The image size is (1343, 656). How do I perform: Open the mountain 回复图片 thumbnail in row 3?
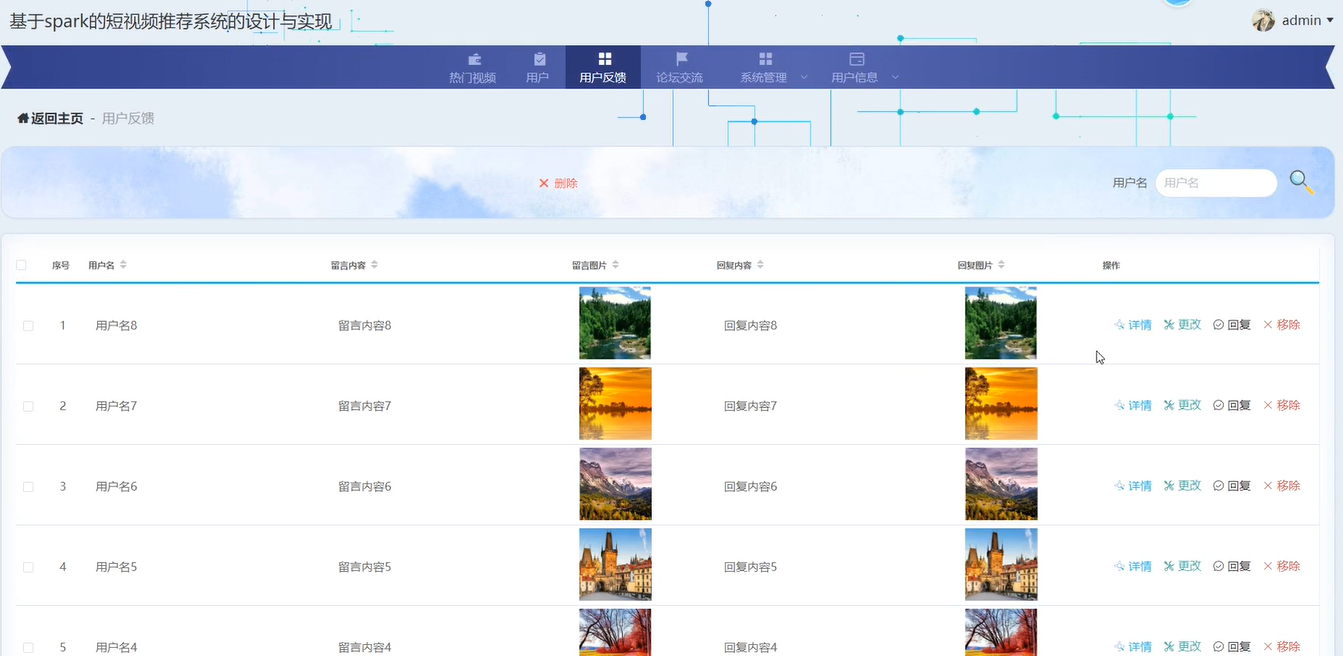[1001, 484]
